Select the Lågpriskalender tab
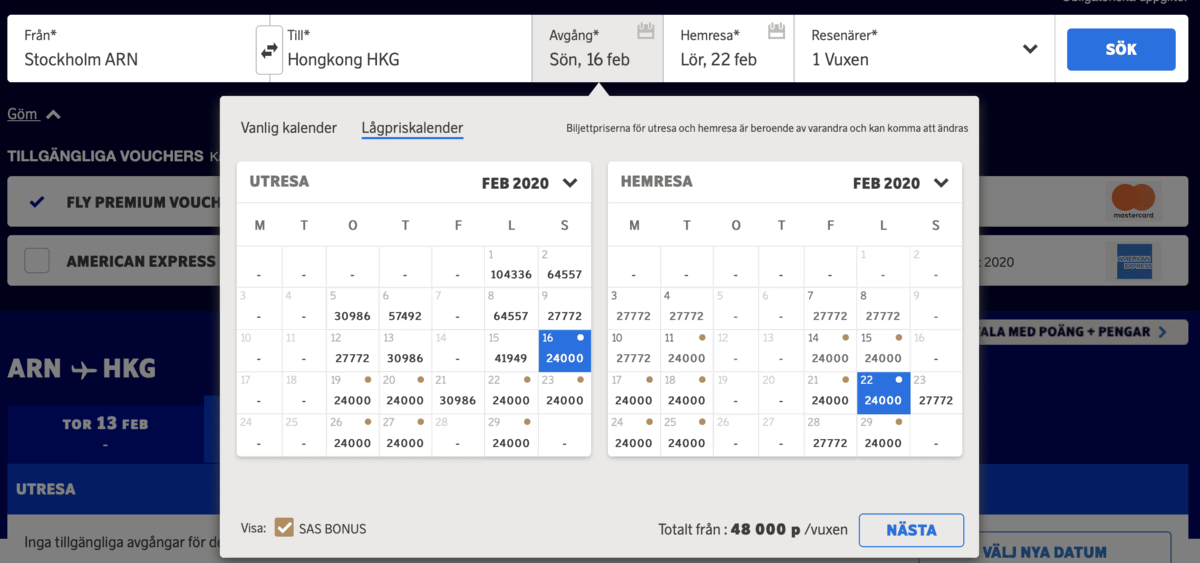 point(412,128)
